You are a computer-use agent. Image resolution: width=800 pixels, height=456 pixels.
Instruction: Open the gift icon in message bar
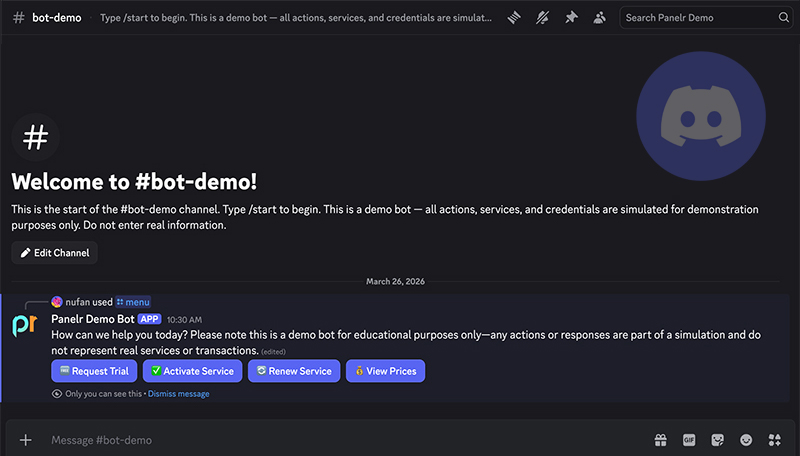(x=661, y=440)
